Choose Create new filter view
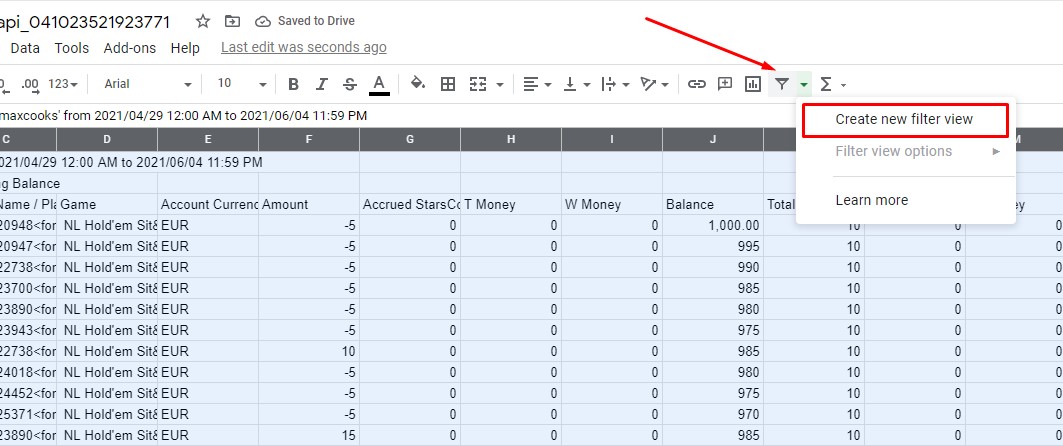This screenshot has width=1063, height=446. (x=905, y=119)
